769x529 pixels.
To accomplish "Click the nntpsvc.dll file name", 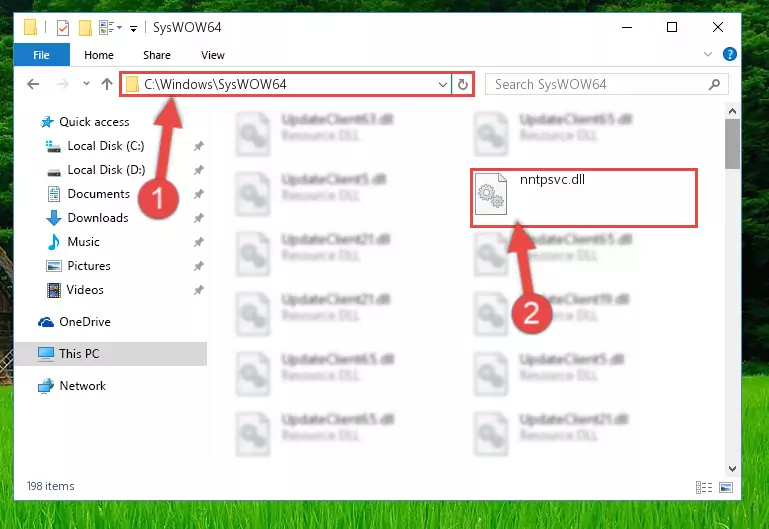I will (x=552, y=179).
